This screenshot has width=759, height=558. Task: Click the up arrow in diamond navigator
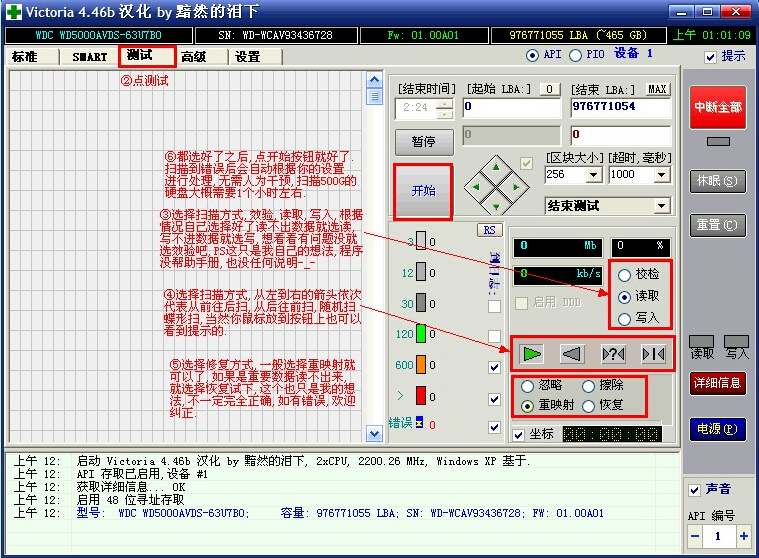point(496,167)
